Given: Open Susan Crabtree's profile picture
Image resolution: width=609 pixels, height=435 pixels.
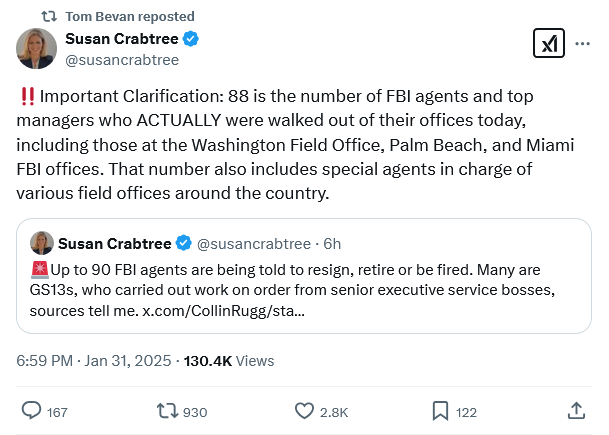Looking at the screenshot, I should [36, 49].
